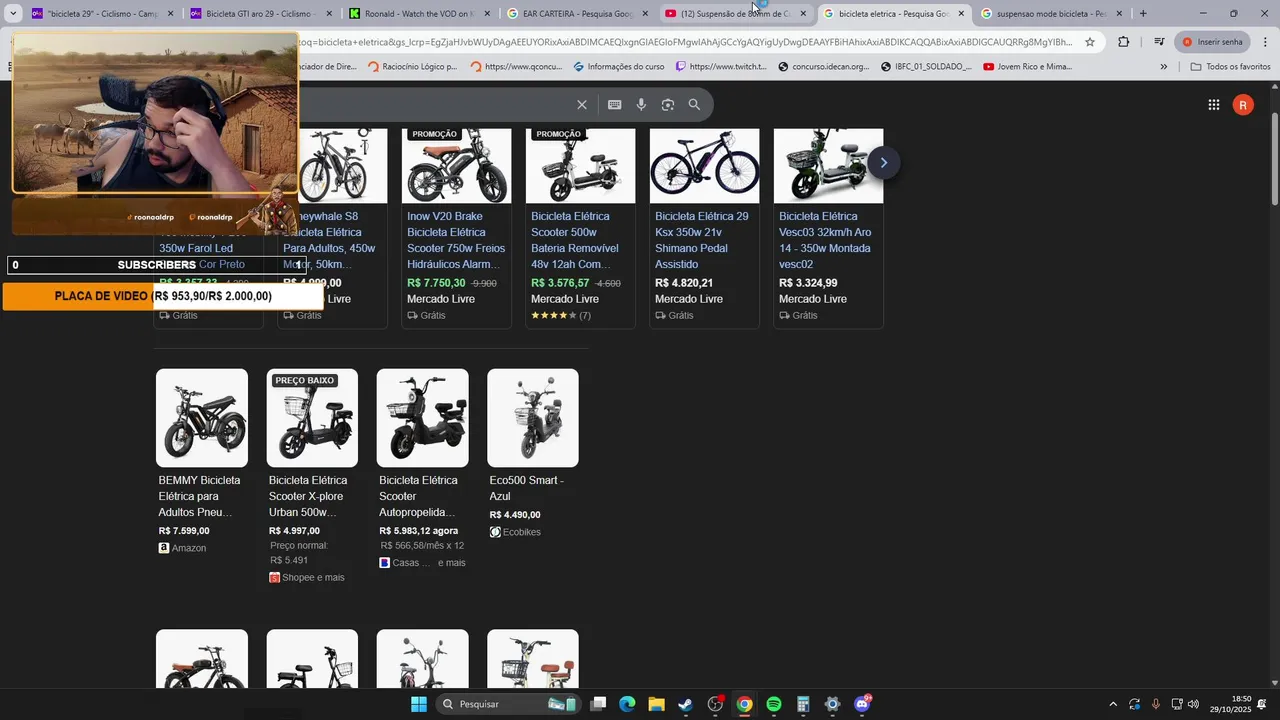1280x720 pixels.
Task: Open Bicicleta Elétrica Scooter Autopropelida listing
Action: point(418,496)
